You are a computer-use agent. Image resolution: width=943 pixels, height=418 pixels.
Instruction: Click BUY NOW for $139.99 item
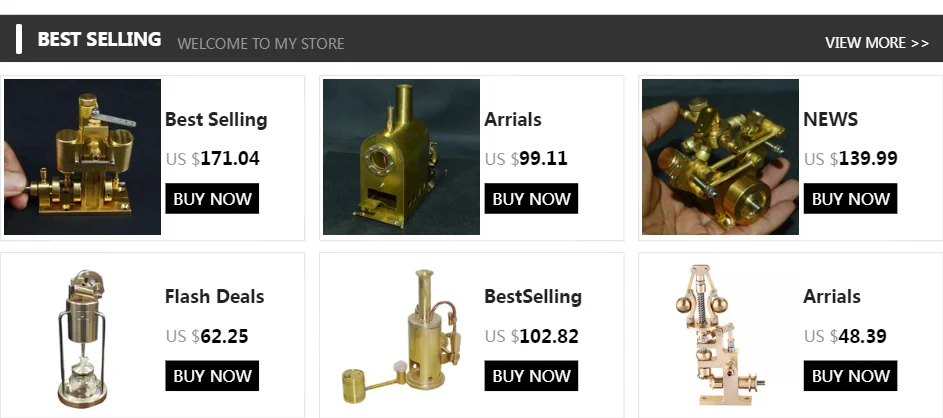click(x=850, y=198)
